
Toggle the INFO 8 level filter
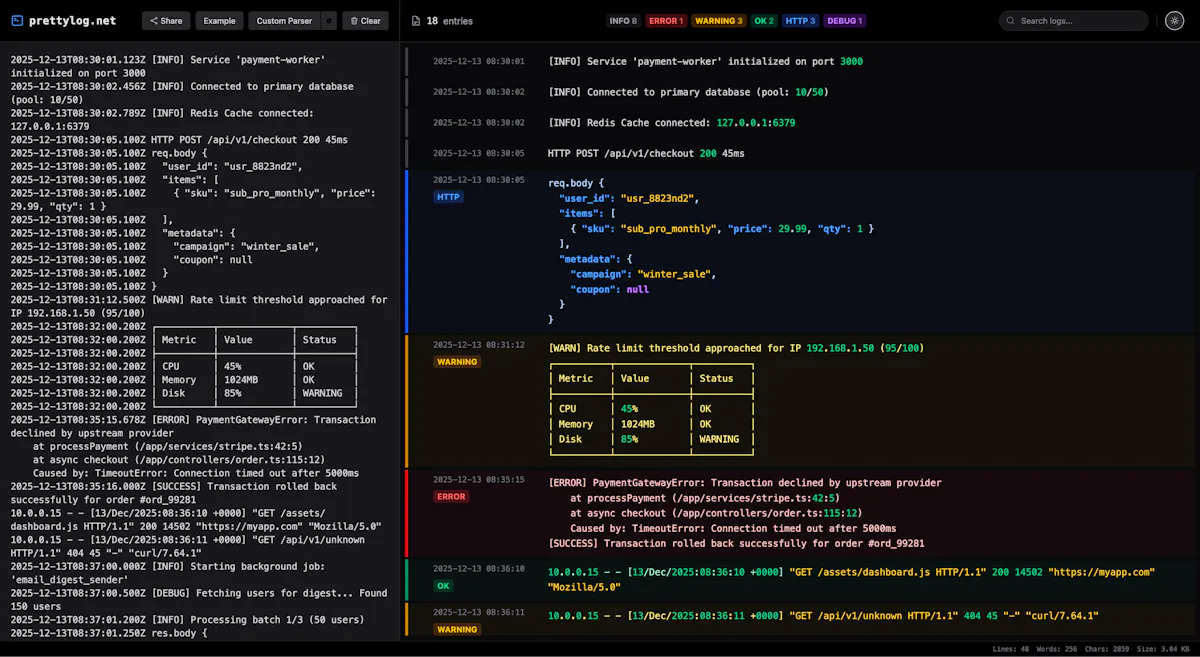[x=623, y=21]
